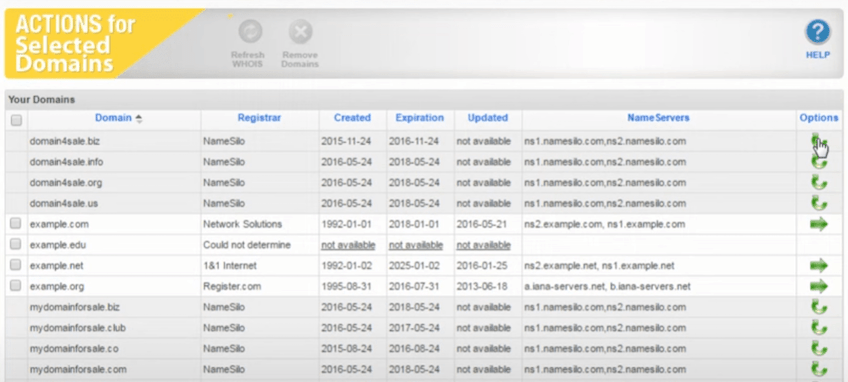Click the 2017-05-24 expiration date

pyautogui.click(x=413, y=328)
